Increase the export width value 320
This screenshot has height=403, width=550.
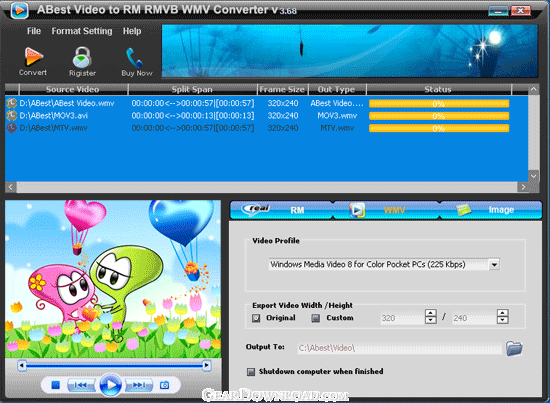tap(430, 313)
